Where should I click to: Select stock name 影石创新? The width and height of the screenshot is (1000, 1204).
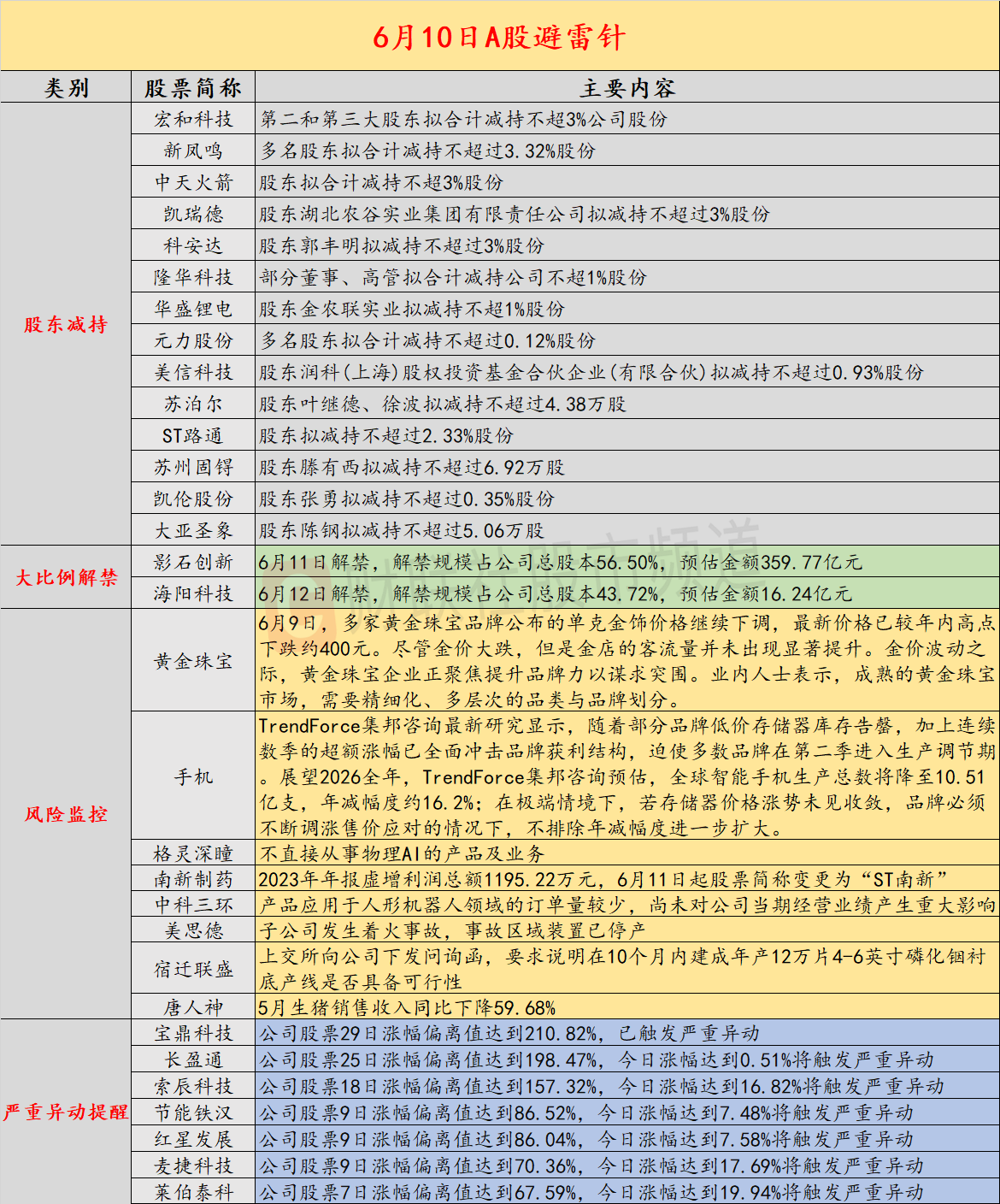click(x=193, y=563)
